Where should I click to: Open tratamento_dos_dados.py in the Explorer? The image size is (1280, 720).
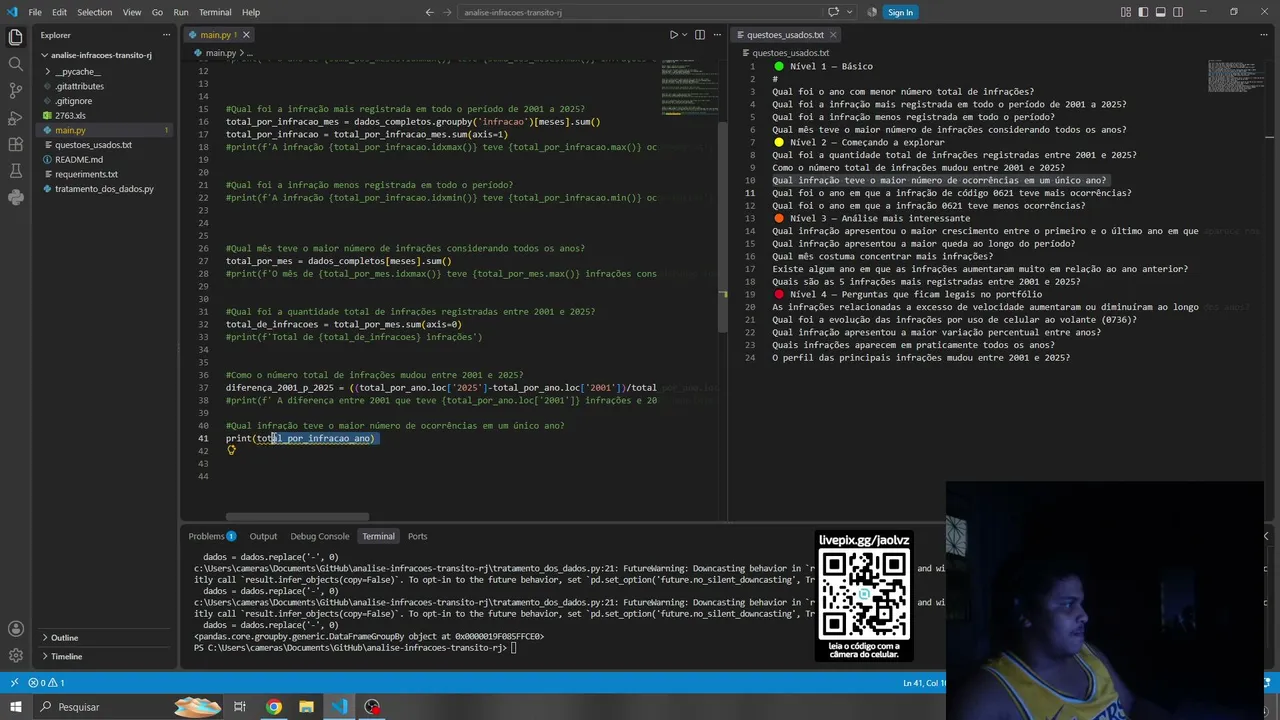pyautogui.click(x=104, y=189)
